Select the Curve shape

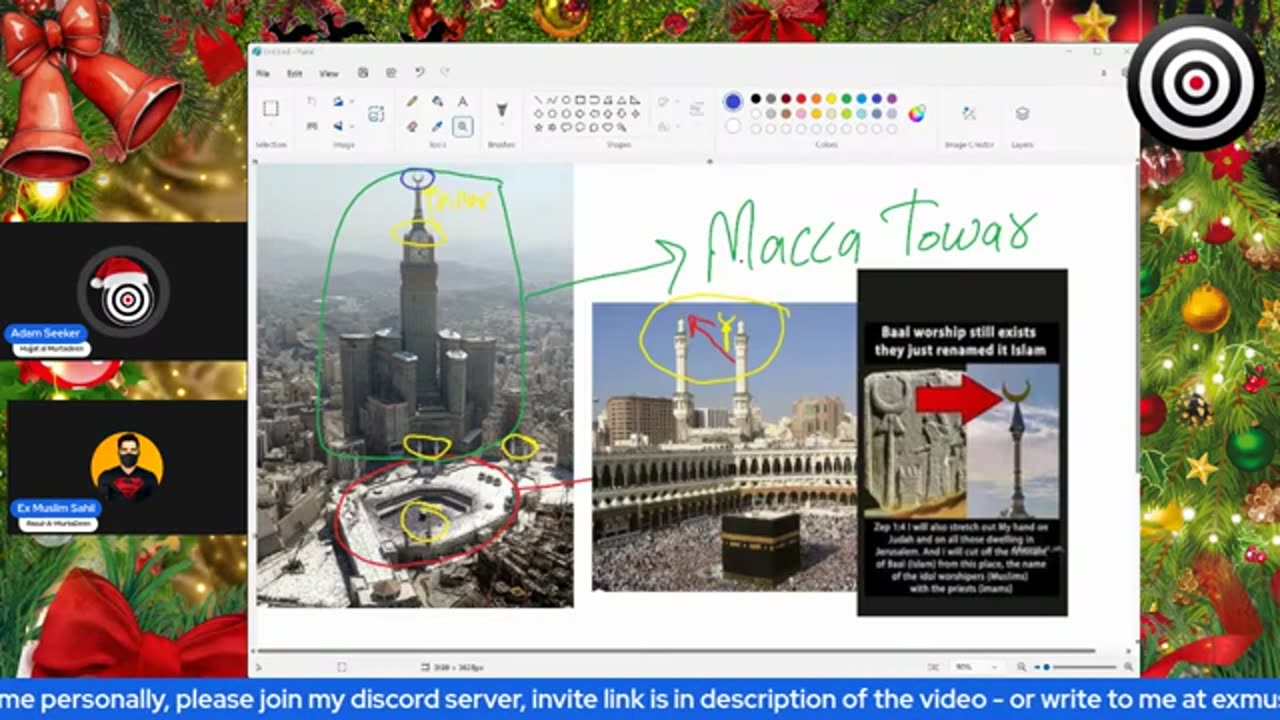pyautogui.click(x=552, y=100)
